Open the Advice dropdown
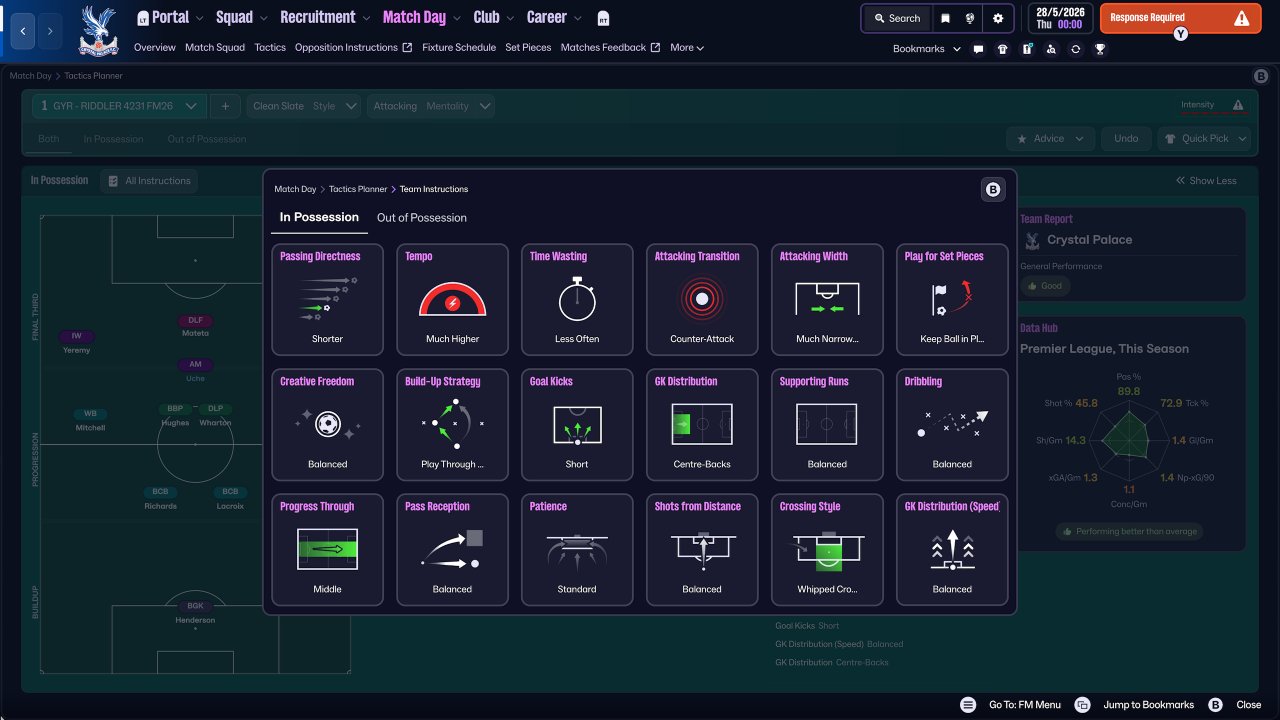The width and height of the screenshot is (1280, 720). (1050, 139)
